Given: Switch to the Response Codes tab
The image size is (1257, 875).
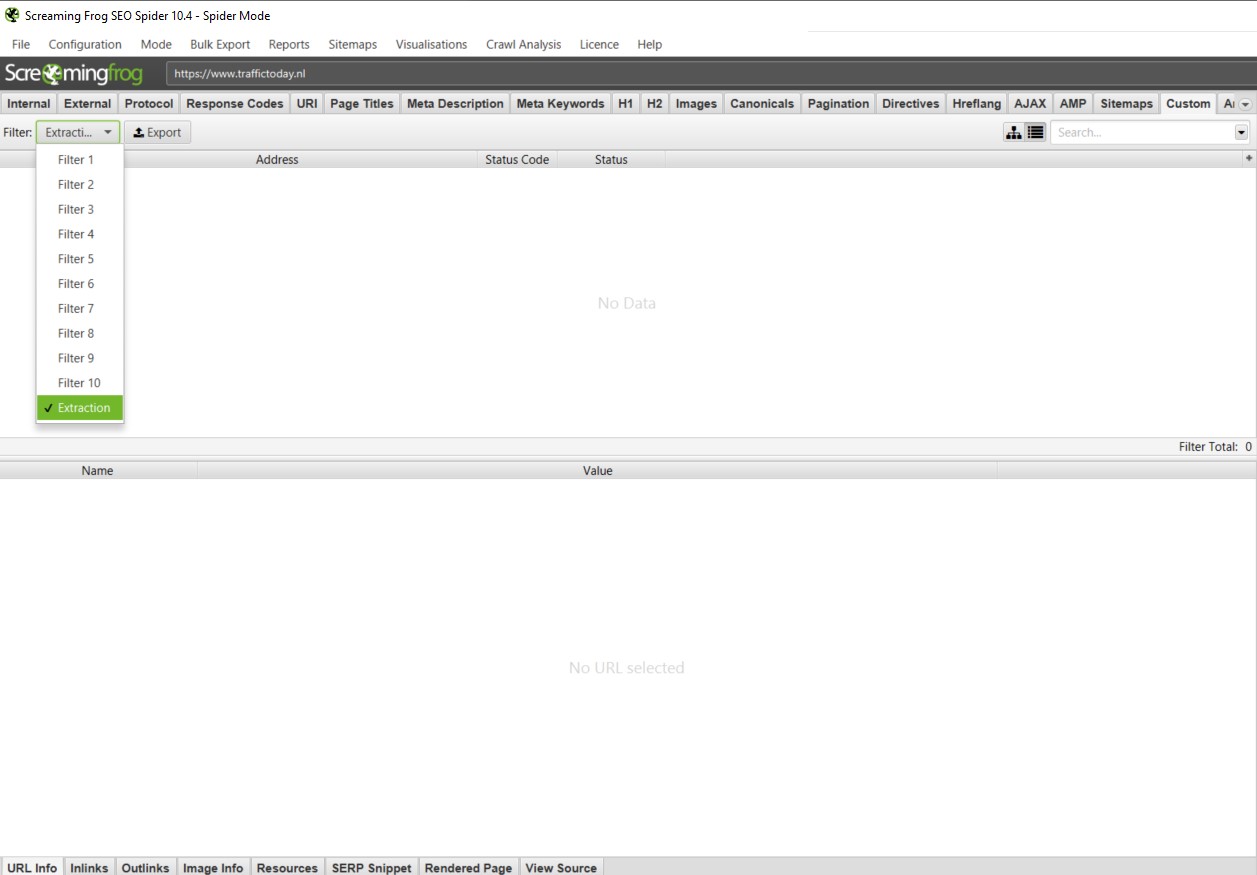Looking at the screenshot, I should pyautogui.click(x=235, y=104).
